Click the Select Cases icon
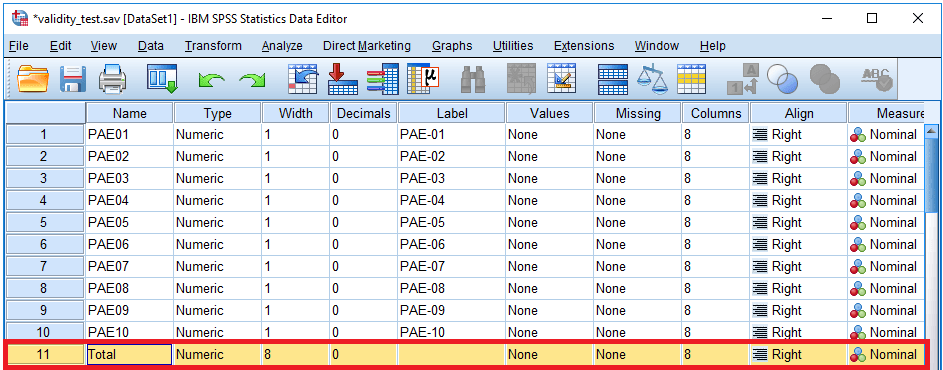 pyautogui.click(x=692, y=79)
